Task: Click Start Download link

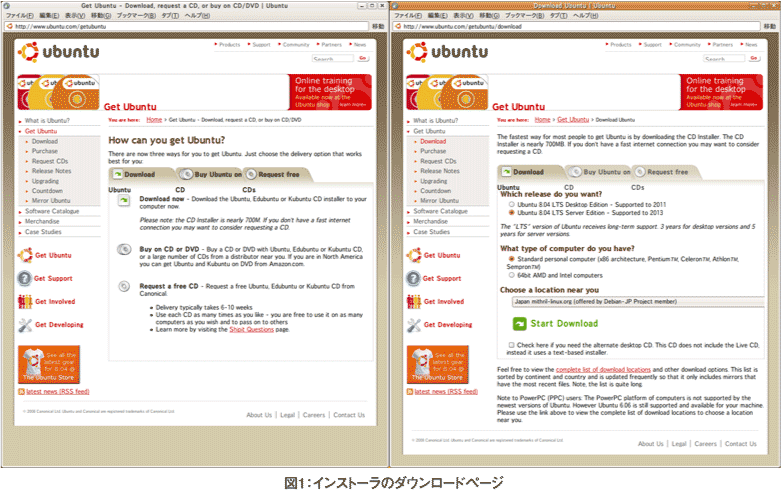Action: coord(564,324)
